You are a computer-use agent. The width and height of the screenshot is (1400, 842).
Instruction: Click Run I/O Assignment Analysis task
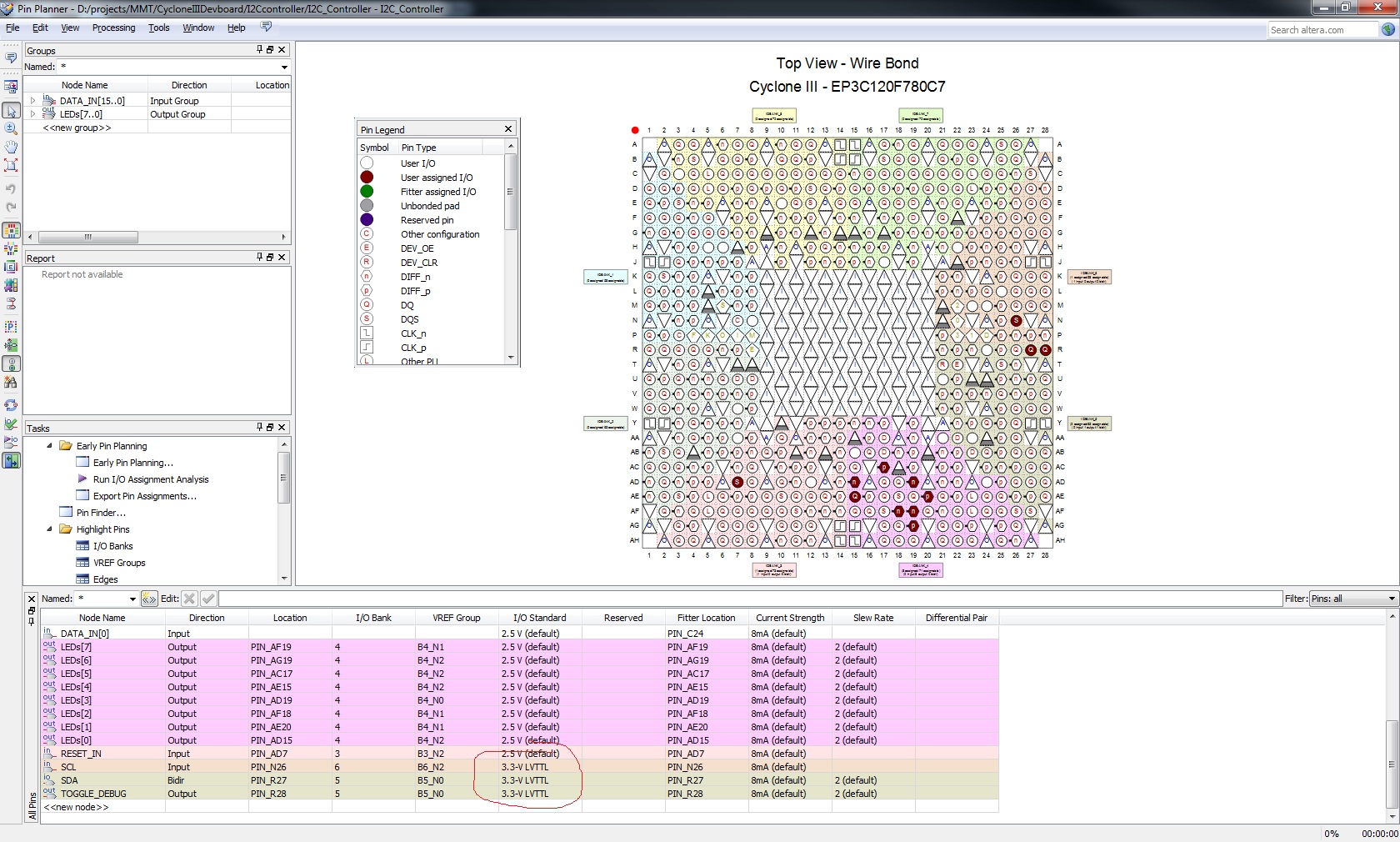pos(151,479)
